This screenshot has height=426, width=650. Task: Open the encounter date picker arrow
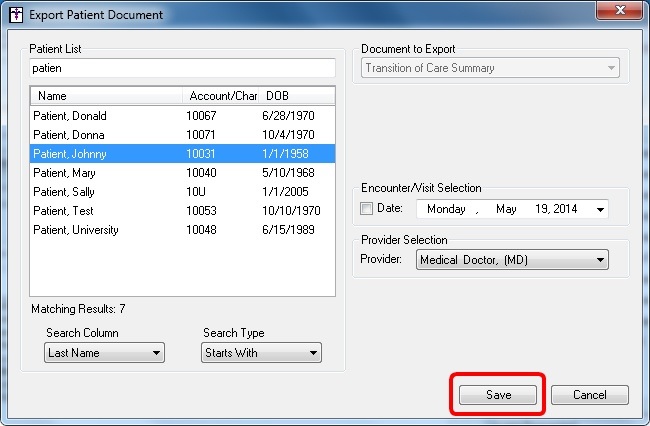599,210
